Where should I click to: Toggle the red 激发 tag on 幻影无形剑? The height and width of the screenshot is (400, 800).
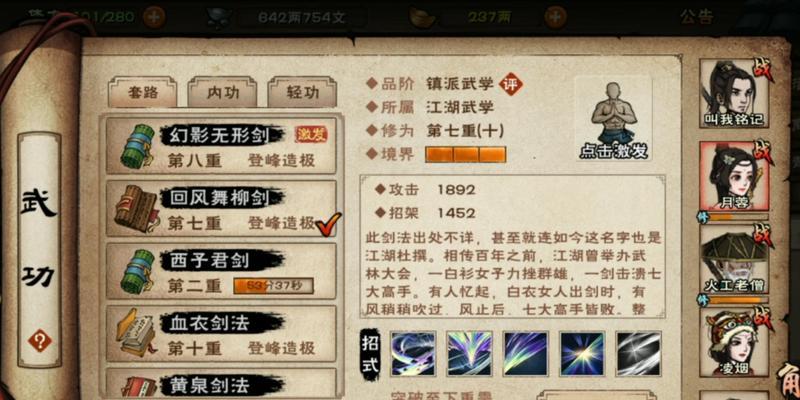point(311,135)
